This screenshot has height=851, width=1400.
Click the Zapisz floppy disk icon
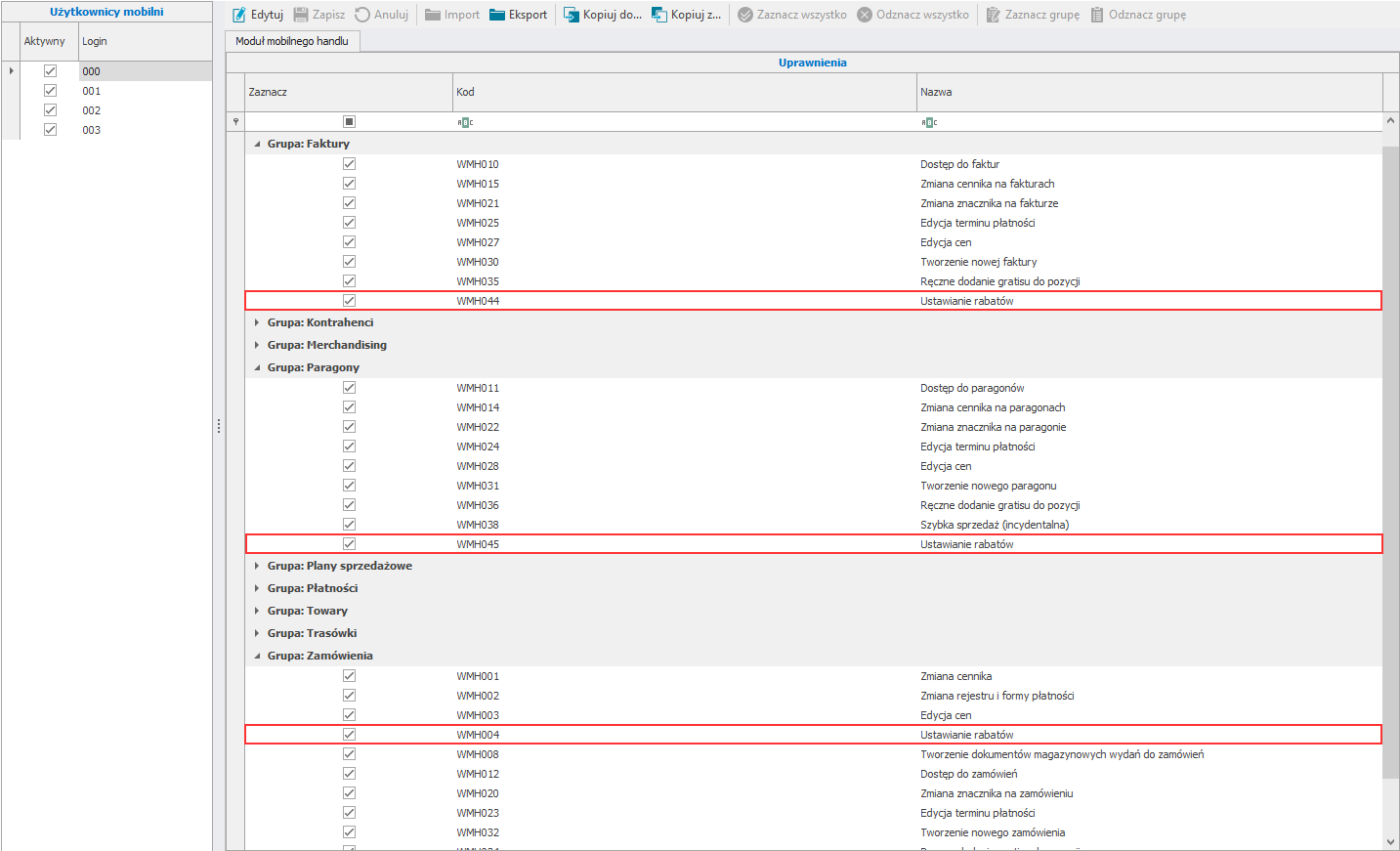point(301,15)
